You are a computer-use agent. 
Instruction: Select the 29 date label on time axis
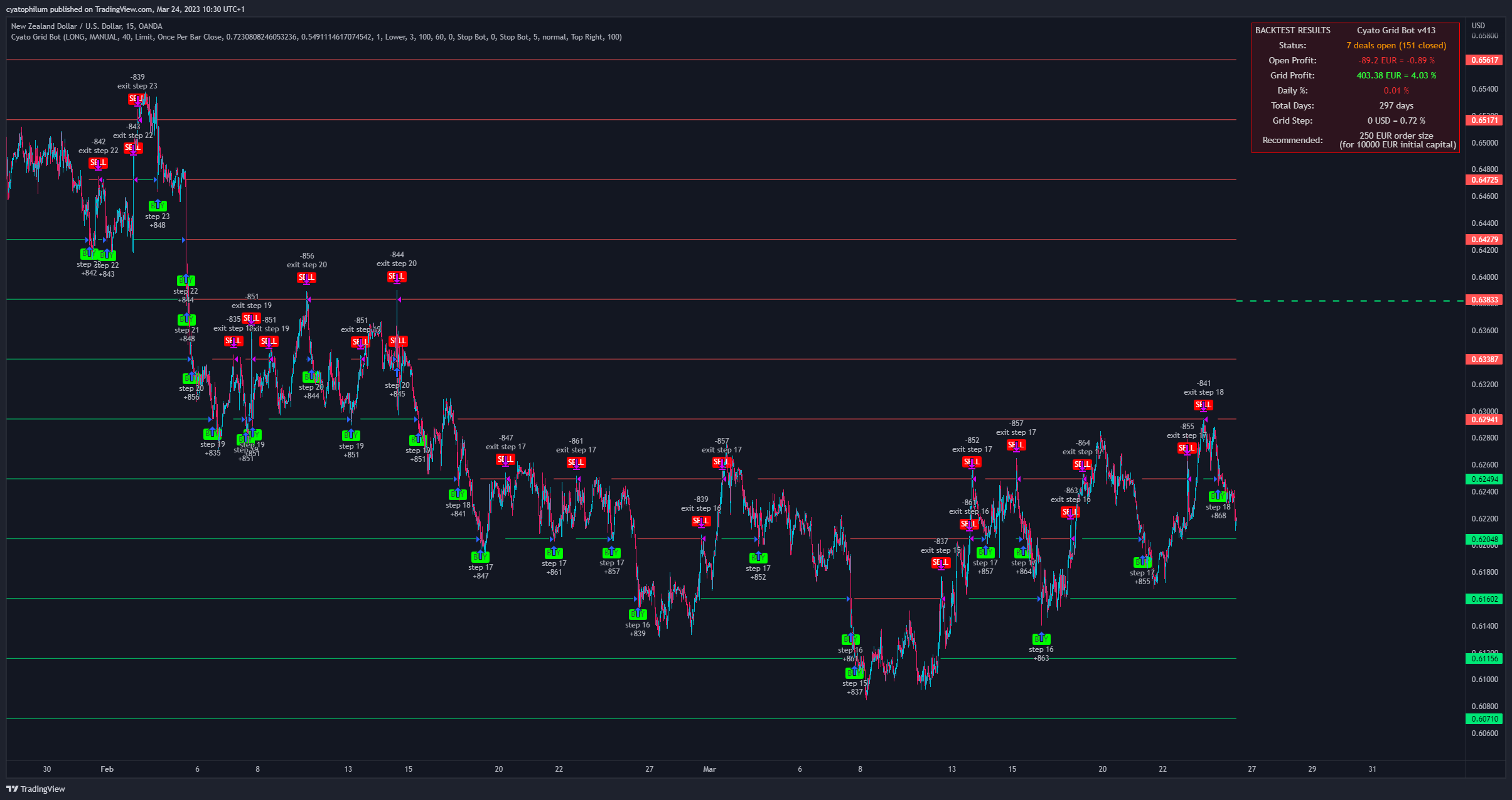click(x=1312, y=769)
